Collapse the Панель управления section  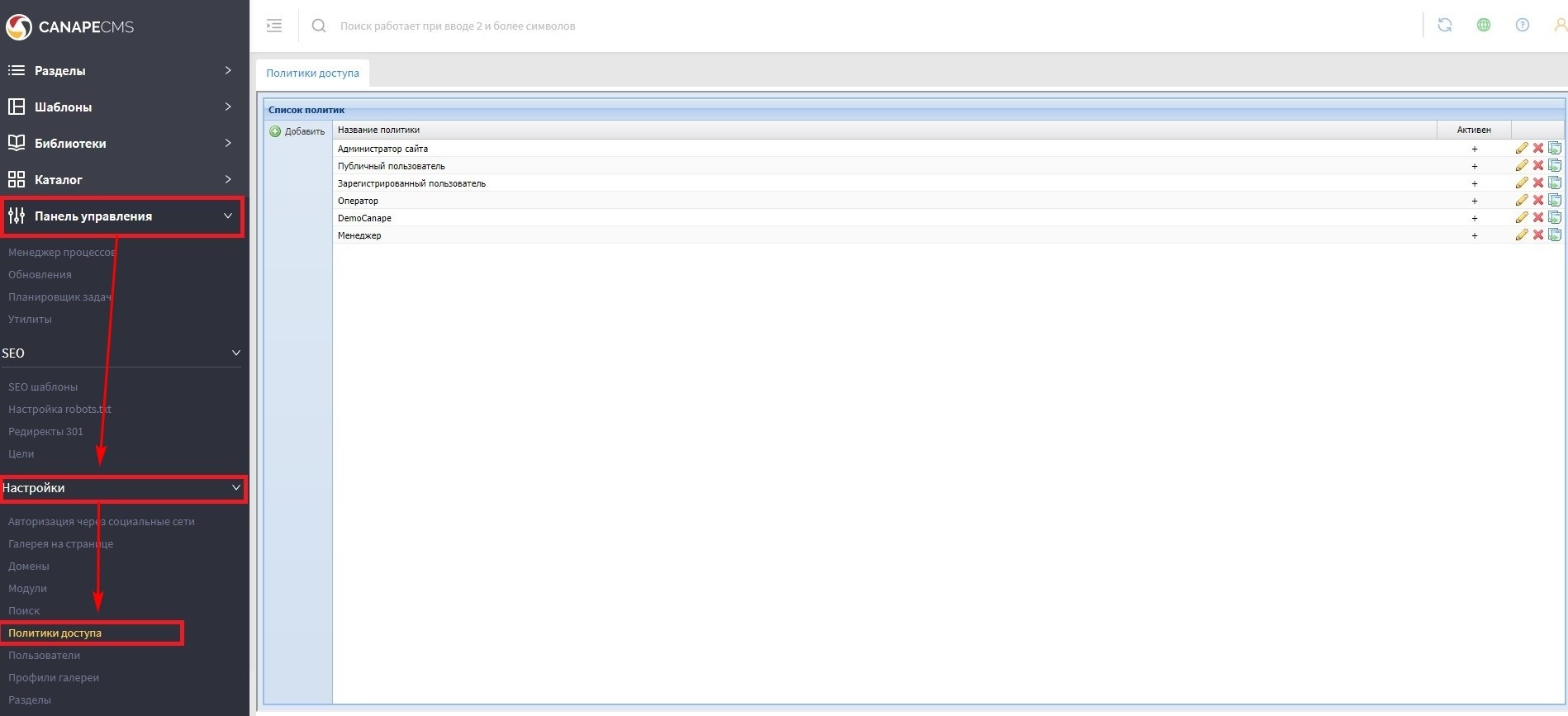tap(122, 216)
